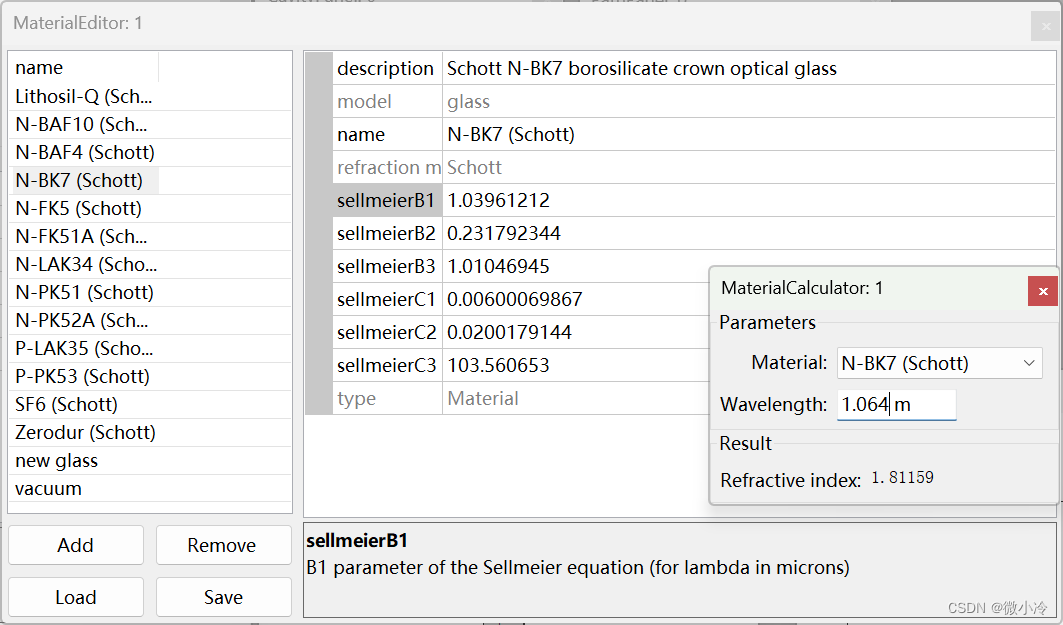
Task: Select Lithosil-Q (Sch... in material list
Action: (x=83, y=96)
